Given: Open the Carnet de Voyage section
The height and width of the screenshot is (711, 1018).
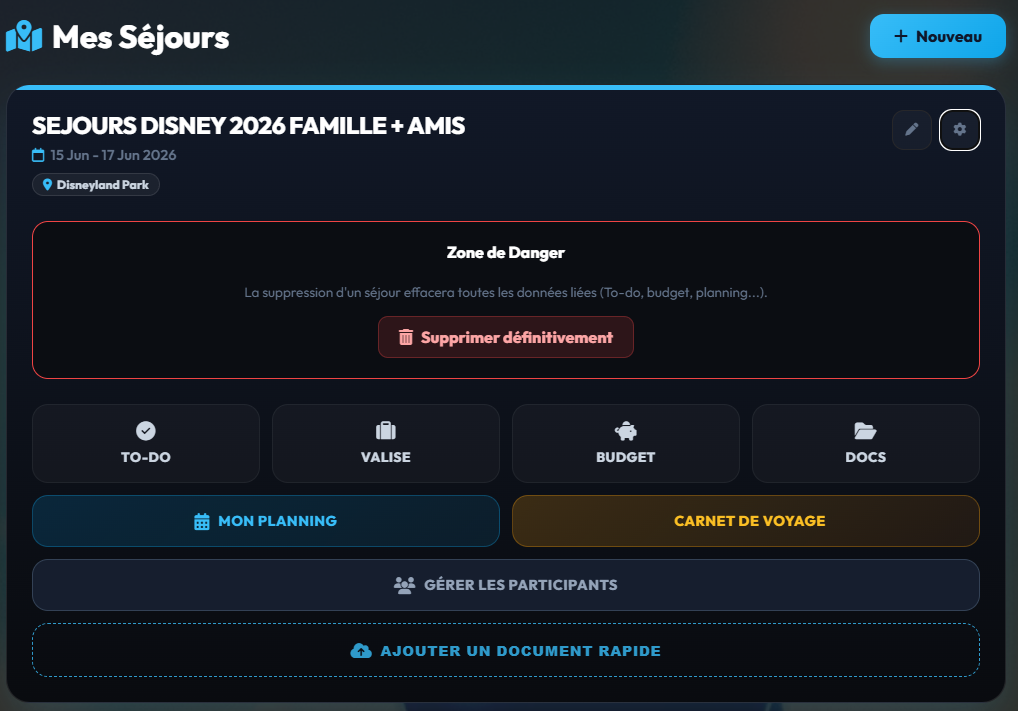Looking at the screenshot, I should 746,521.
